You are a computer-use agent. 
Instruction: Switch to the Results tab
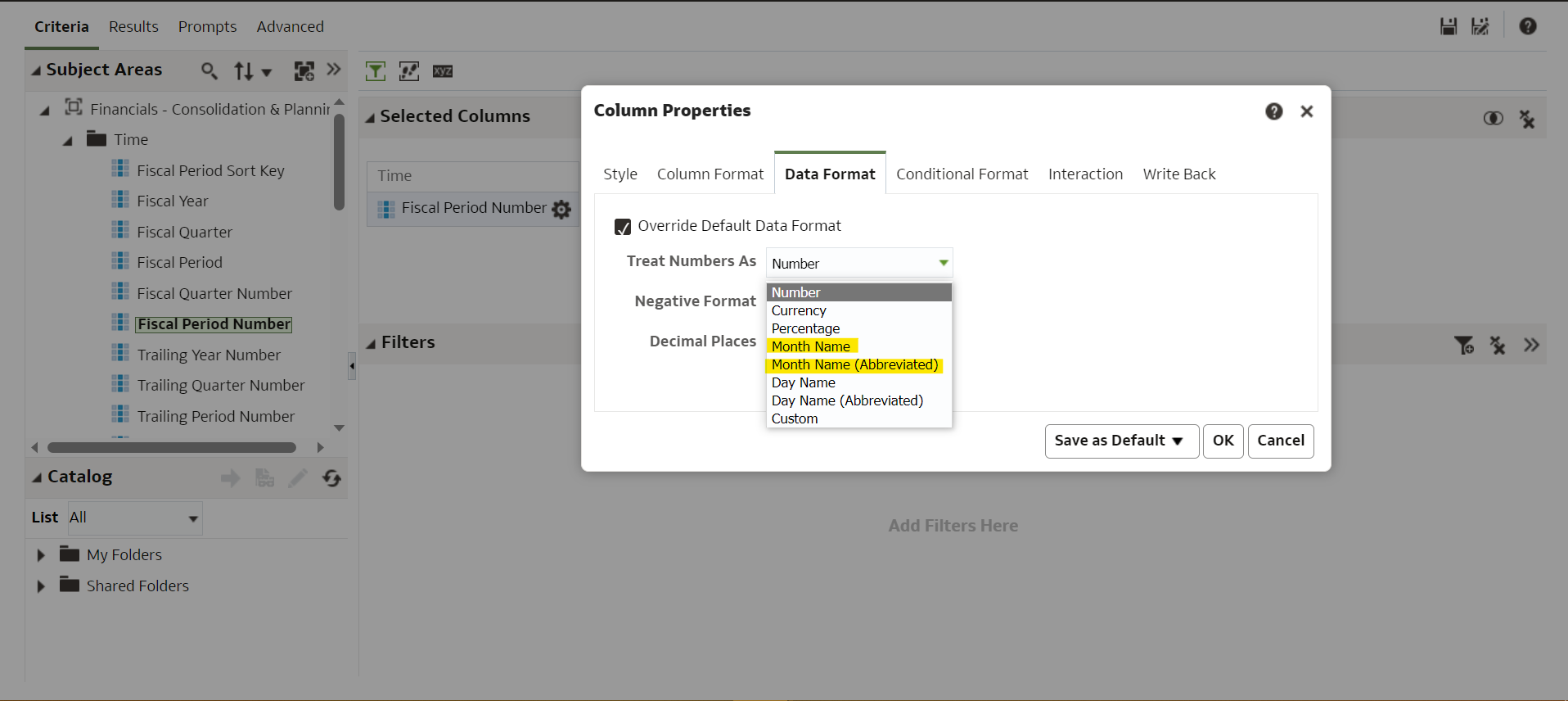coord(133,27)
